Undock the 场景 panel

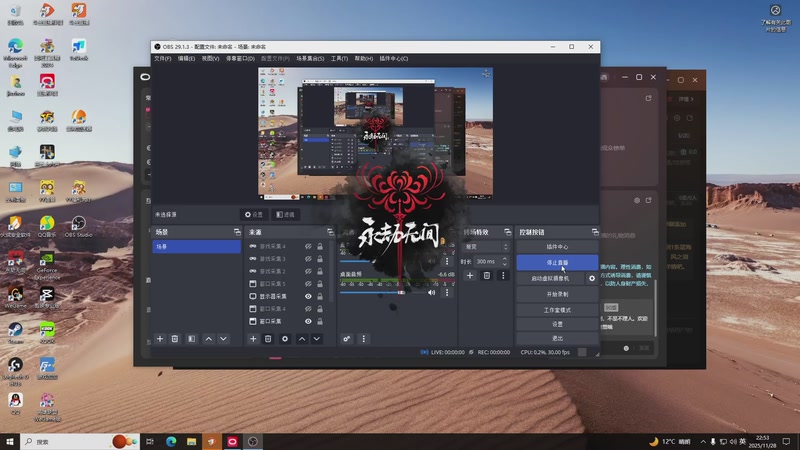point(237,232)
